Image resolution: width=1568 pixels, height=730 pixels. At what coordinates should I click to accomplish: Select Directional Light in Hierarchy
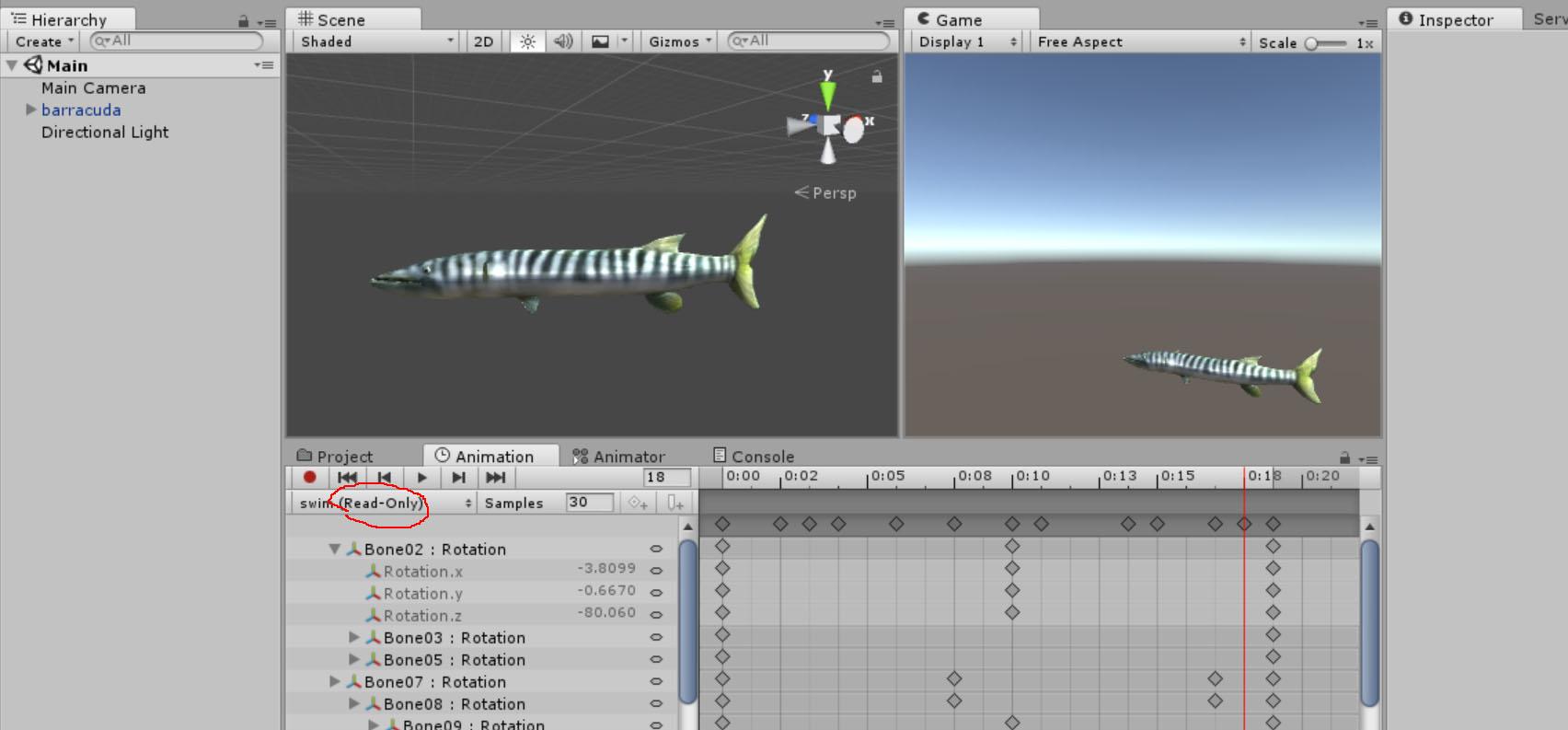pyautogui.click(x=105, y=133)
